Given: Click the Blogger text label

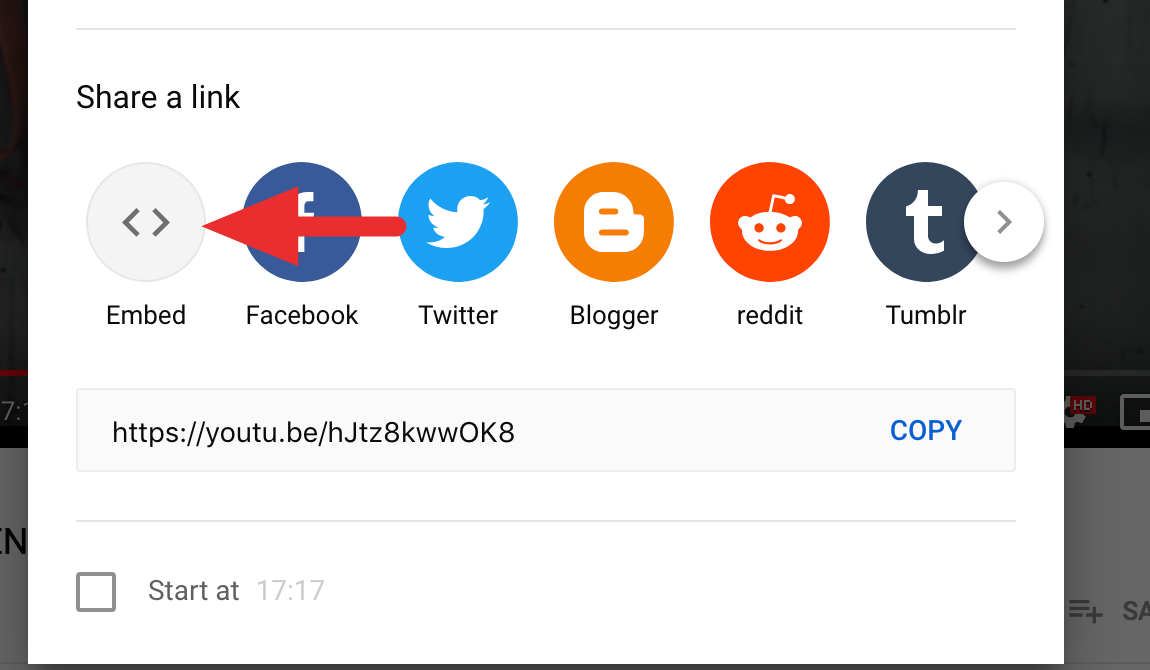Looking at the screenshot, I should (614, 316).
